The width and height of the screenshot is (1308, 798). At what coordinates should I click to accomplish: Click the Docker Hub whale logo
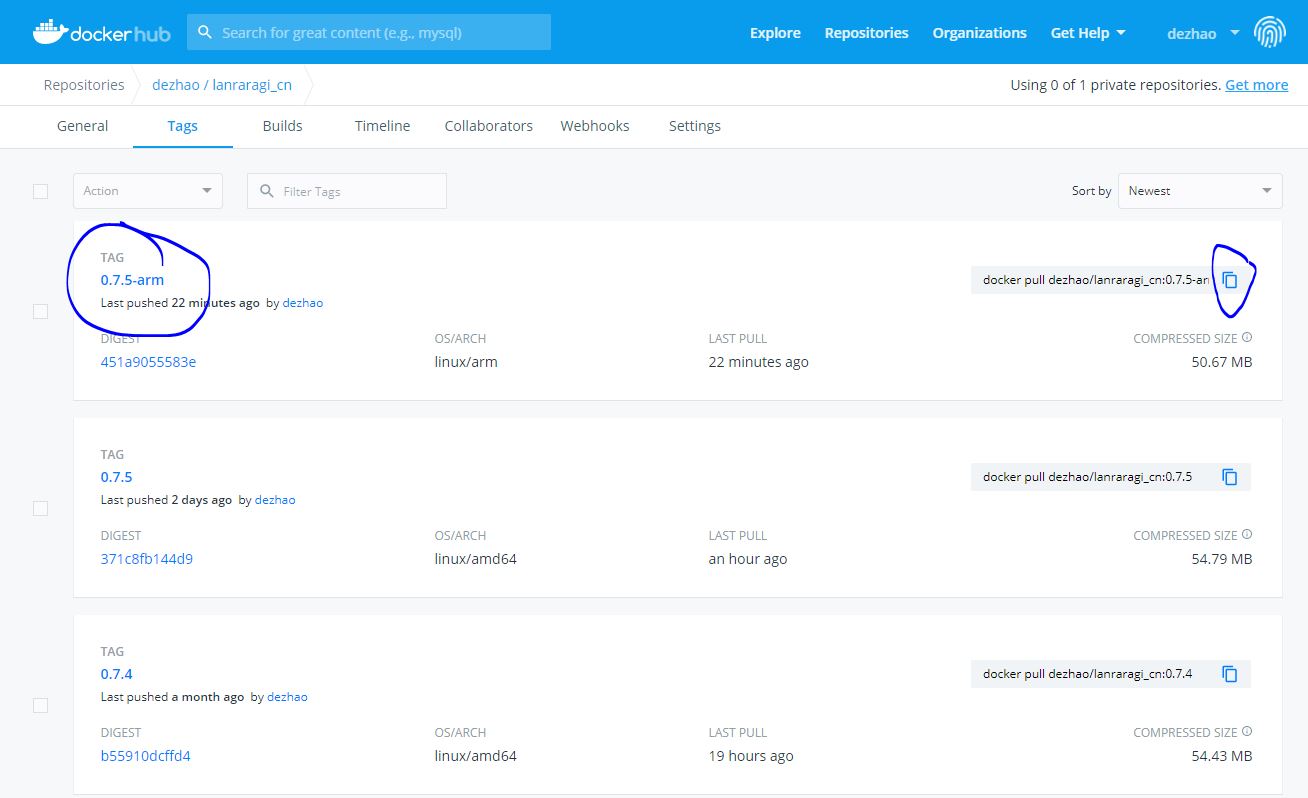(x=101, y=32)
